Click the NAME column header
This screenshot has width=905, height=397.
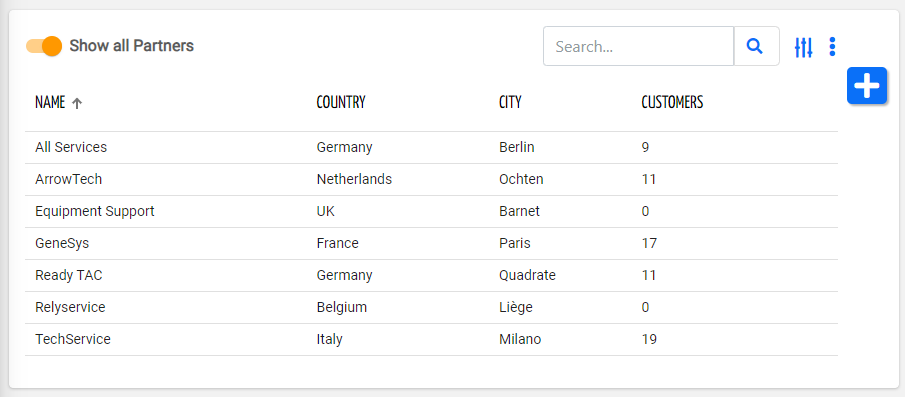pyautogui.click(x=50, y=103)
